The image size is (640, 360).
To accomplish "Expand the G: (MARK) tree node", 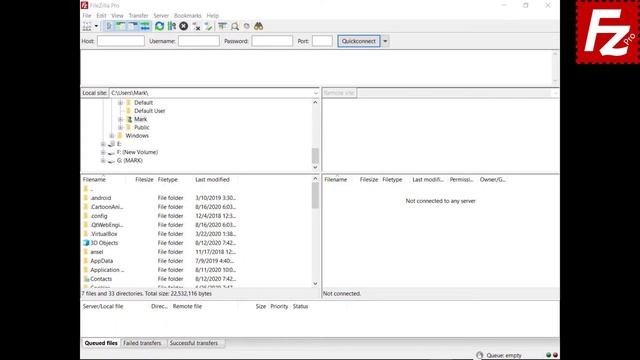I will tap(103, 160).
